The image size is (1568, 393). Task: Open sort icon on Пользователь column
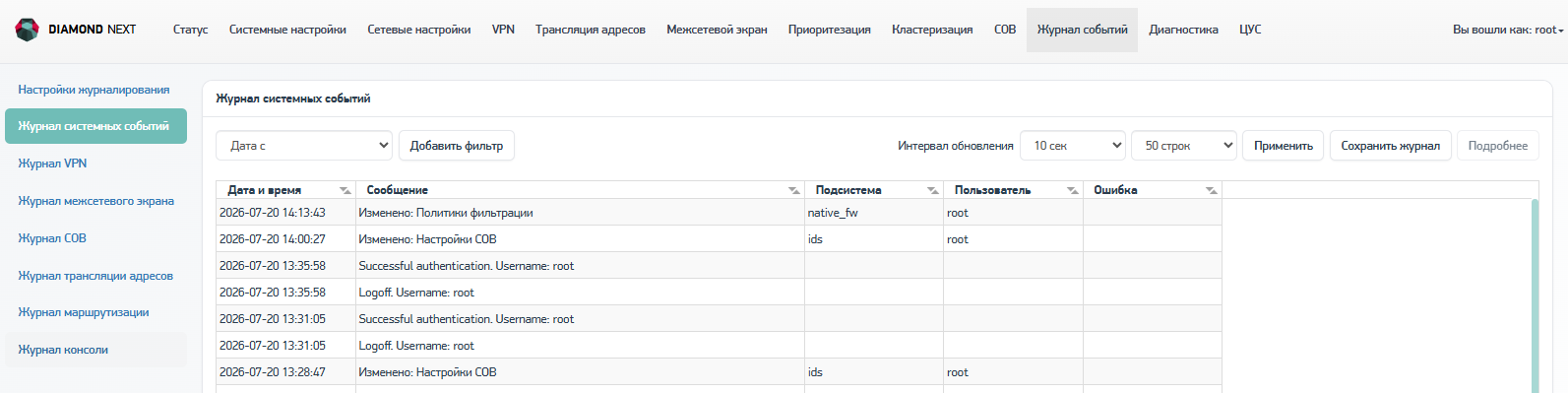[x=1073, y=190]
